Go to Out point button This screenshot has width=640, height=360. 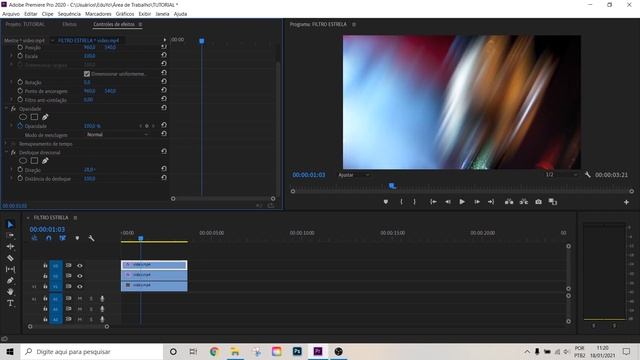(x=491, y=202)
